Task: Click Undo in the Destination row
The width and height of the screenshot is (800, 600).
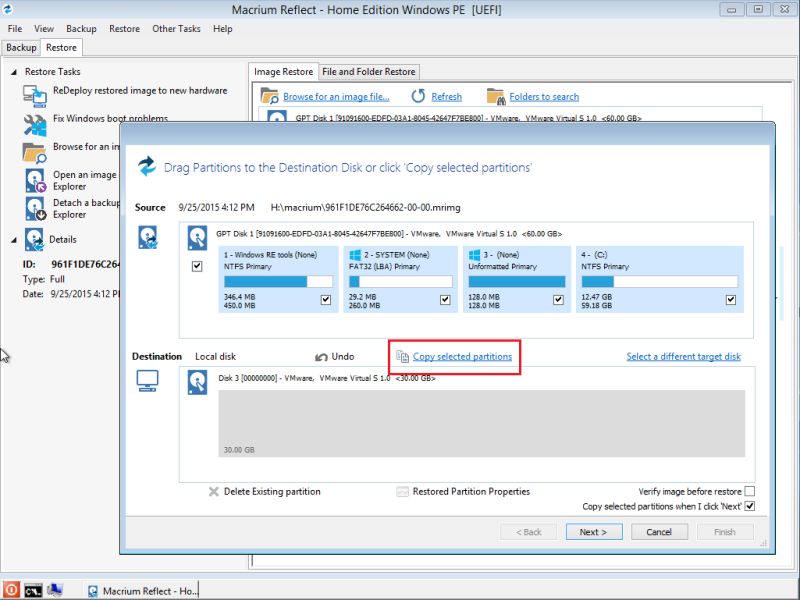Action: click(343, 357)
